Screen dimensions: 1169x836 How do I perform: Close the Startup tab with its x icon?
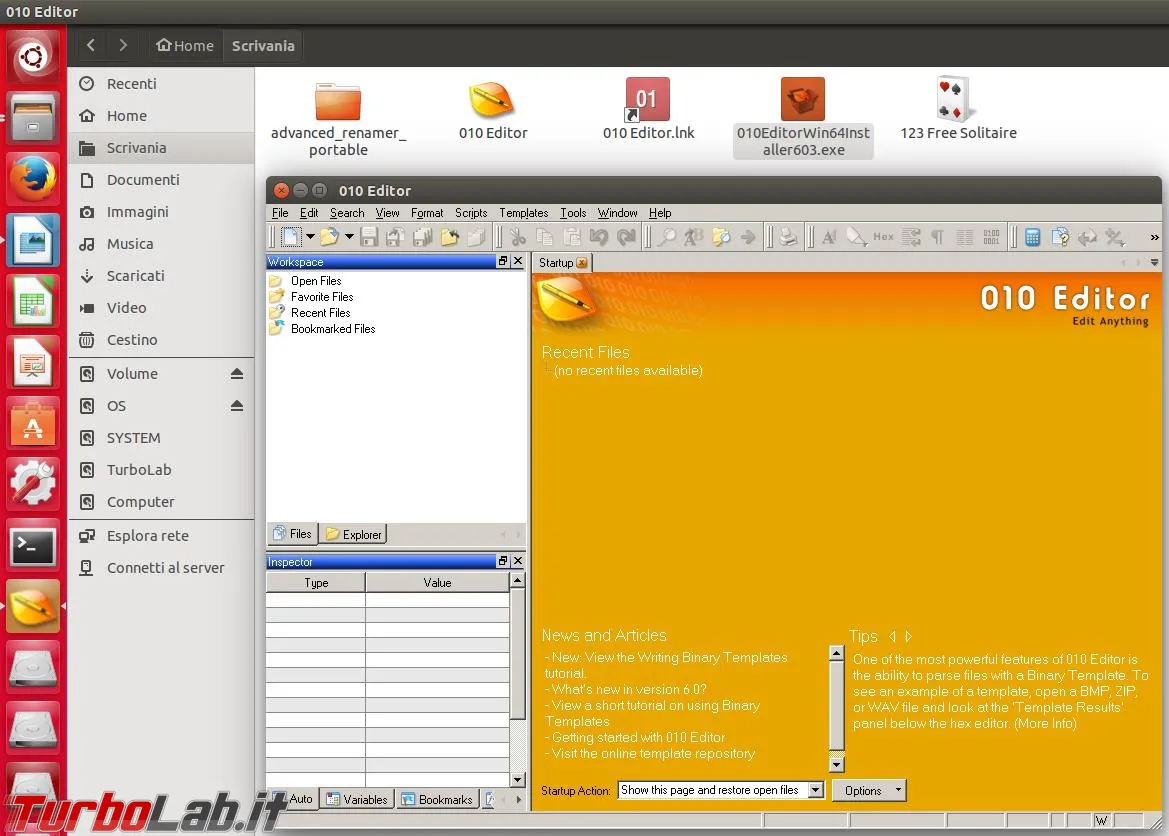tap(582, 263)
